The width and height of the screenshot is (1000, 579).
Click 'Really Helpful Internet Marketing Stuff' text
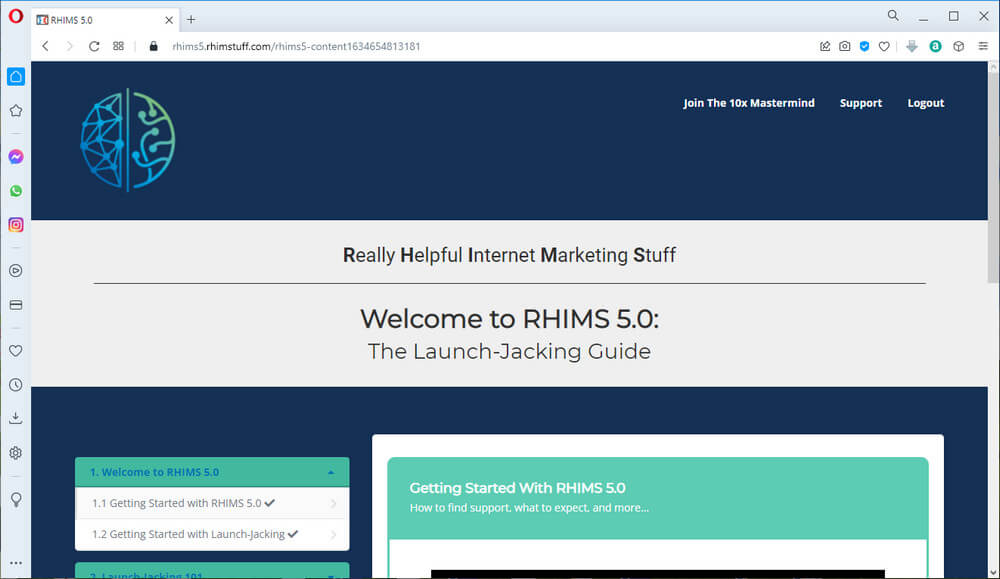click(x=509, y=255)
